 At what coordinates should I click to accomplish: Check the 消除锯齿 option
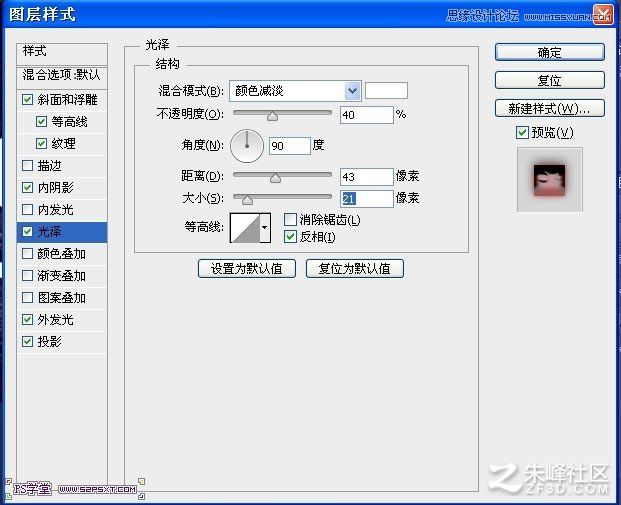coord(290,219)
